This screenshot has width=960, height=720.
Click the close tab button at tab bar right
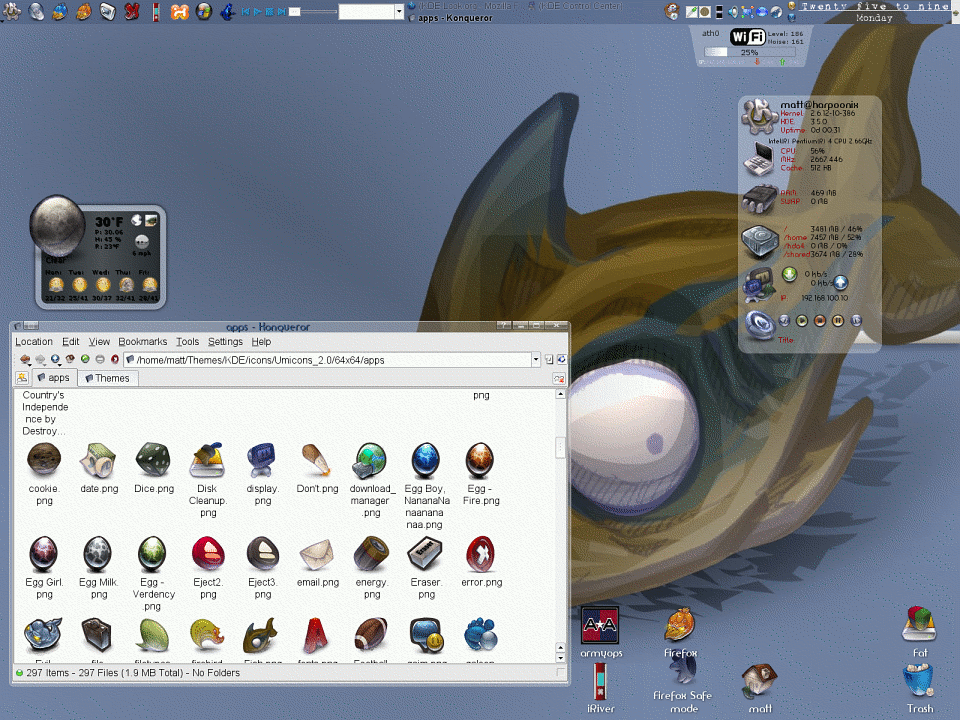point(558,379)
